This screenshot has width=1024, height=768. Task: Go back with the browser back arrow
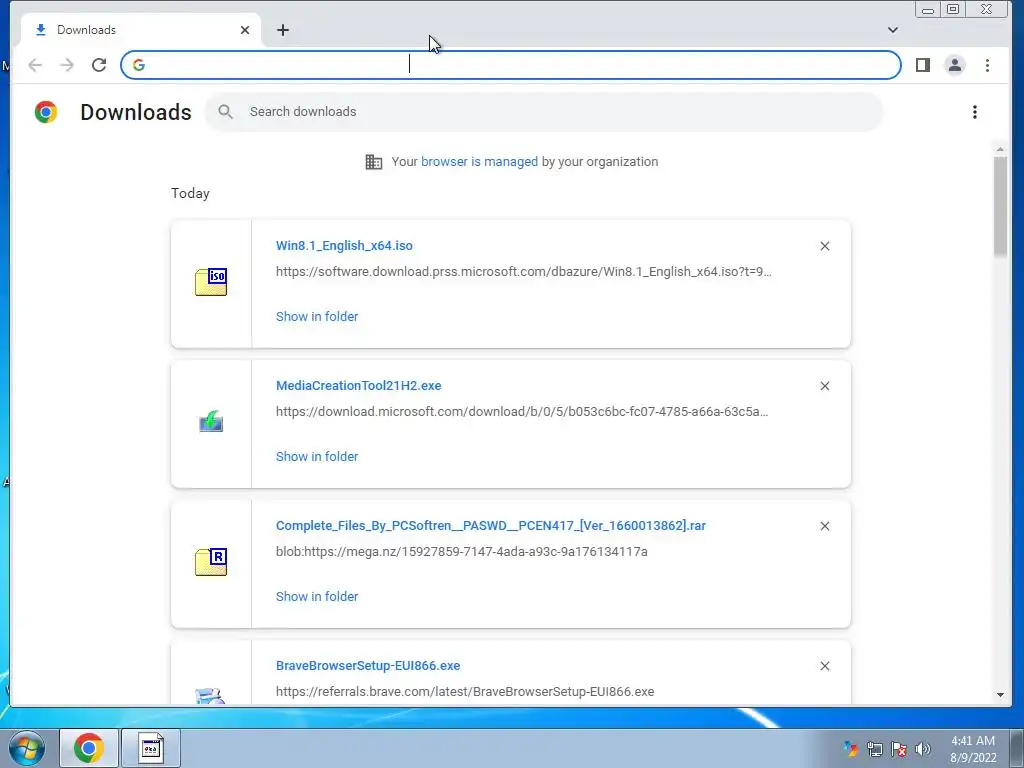(x=35, y=65)
